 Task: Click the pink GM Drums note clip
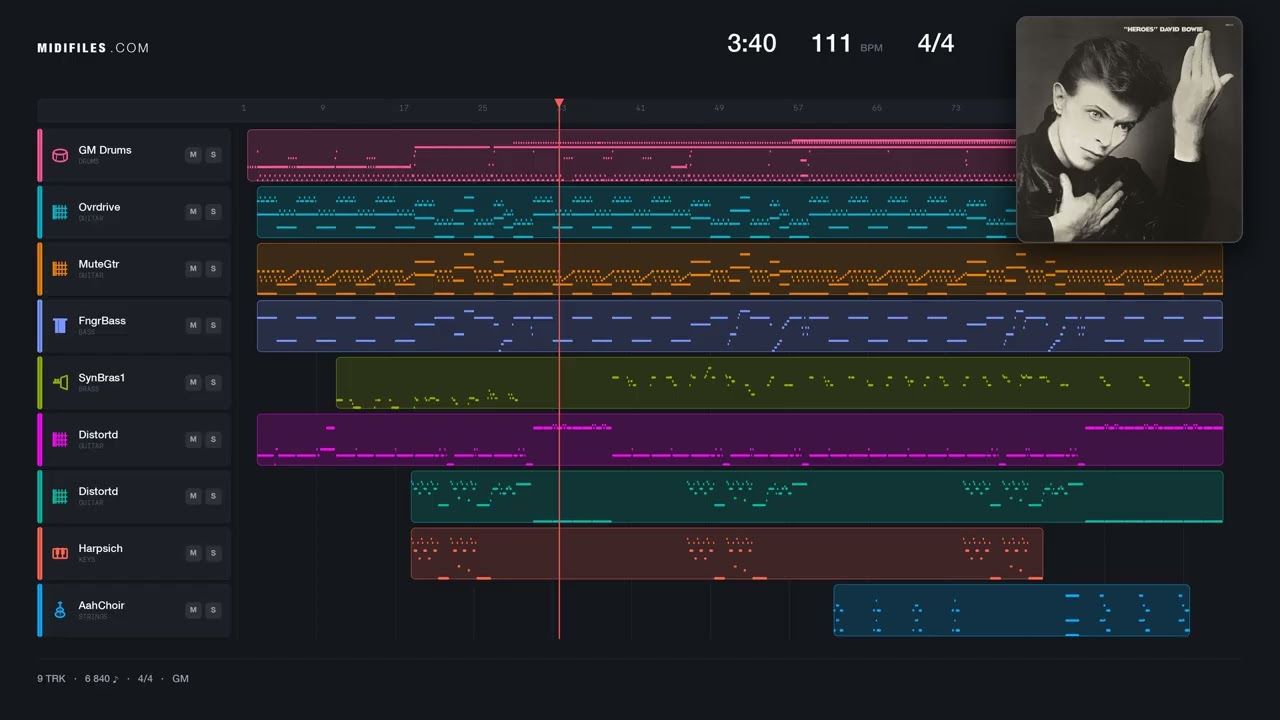click(631, 155)
